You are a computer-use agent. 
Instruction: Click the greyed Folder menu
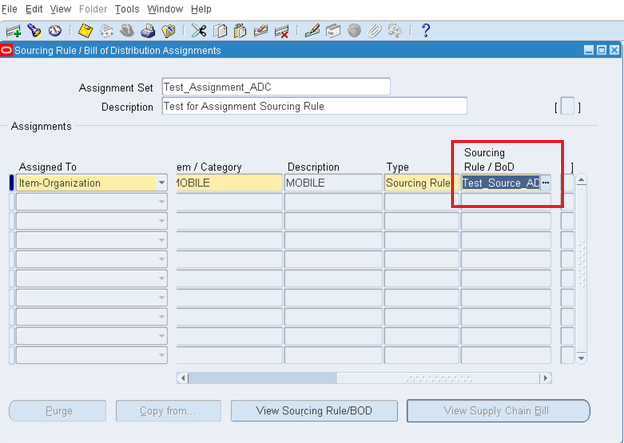[93, 9]
